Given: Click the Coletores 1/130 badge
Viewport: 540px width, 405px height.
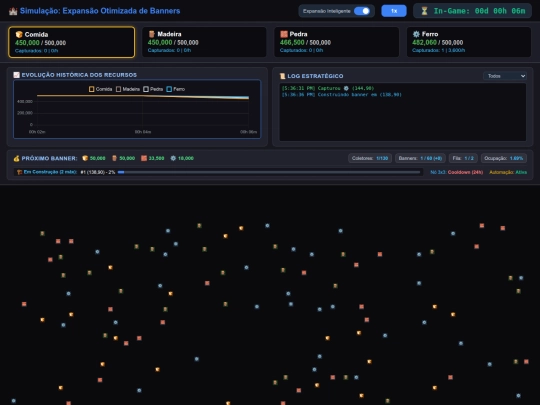Looking at the screenshot, I should click(x=370, y=158).
